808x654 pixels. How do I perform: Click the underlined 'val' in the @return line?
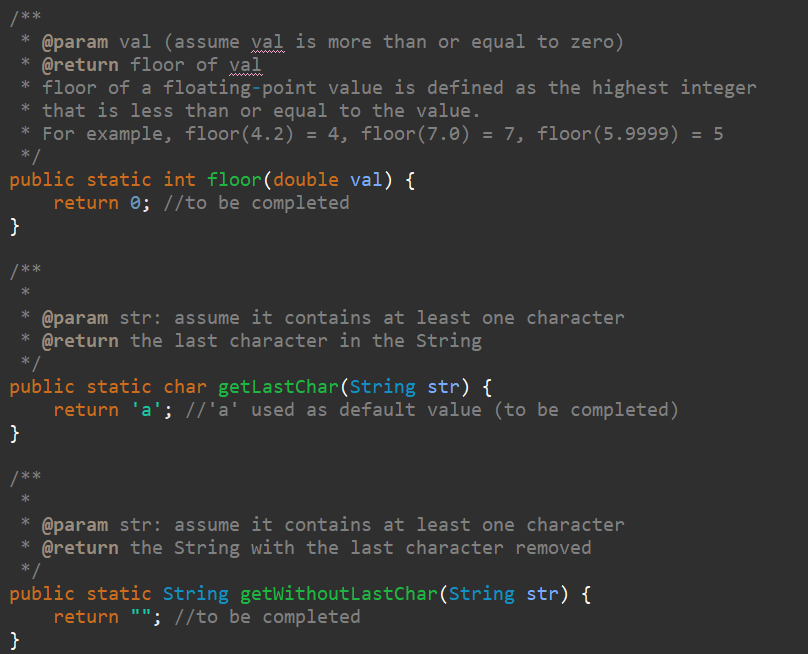245,65
